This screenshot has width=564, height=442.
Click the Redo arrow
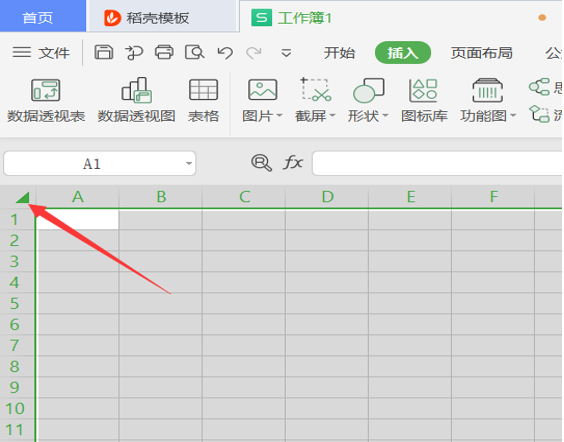pyautogui.click(x=254, y=53)
